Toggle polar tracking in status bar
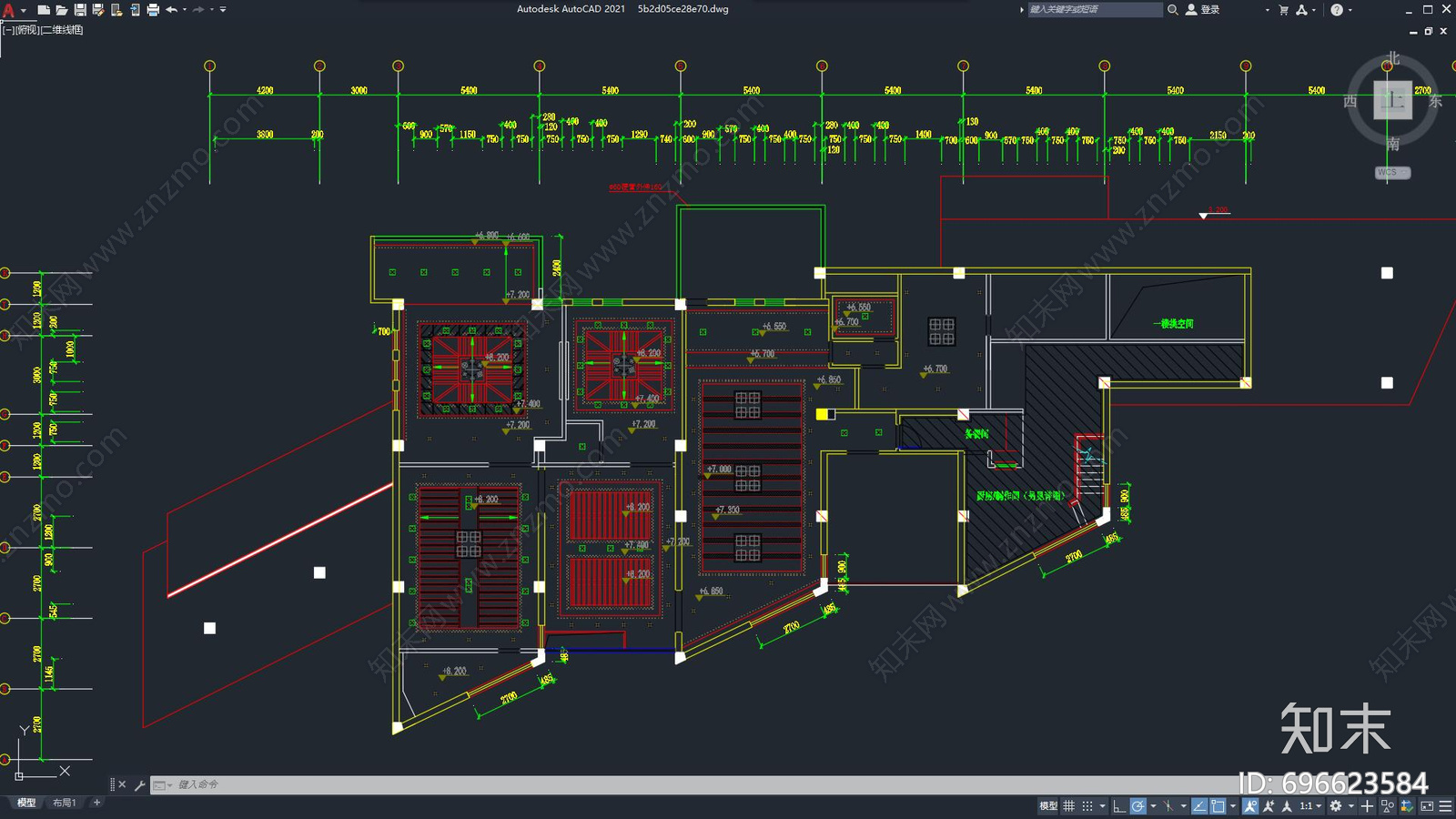The image size is (1456, 819). click(x=1138, y=805)
